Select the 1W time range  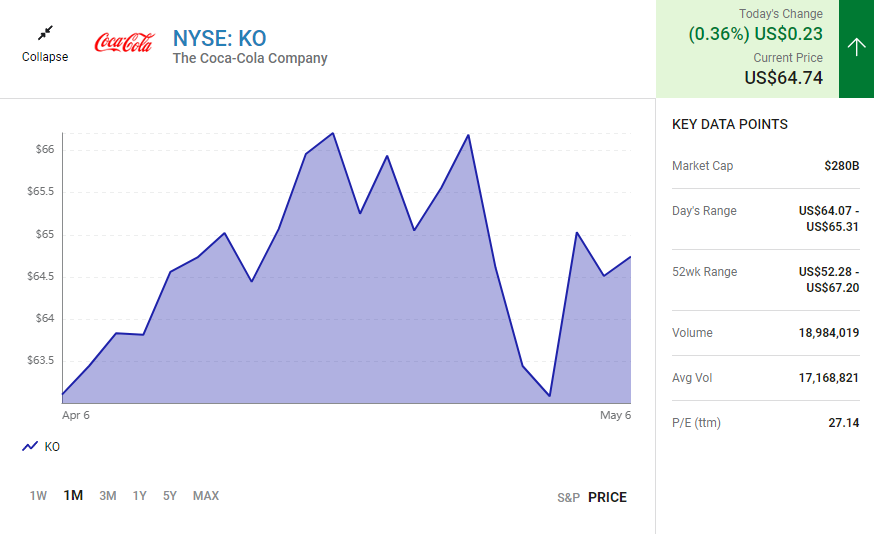coord(38,496)
